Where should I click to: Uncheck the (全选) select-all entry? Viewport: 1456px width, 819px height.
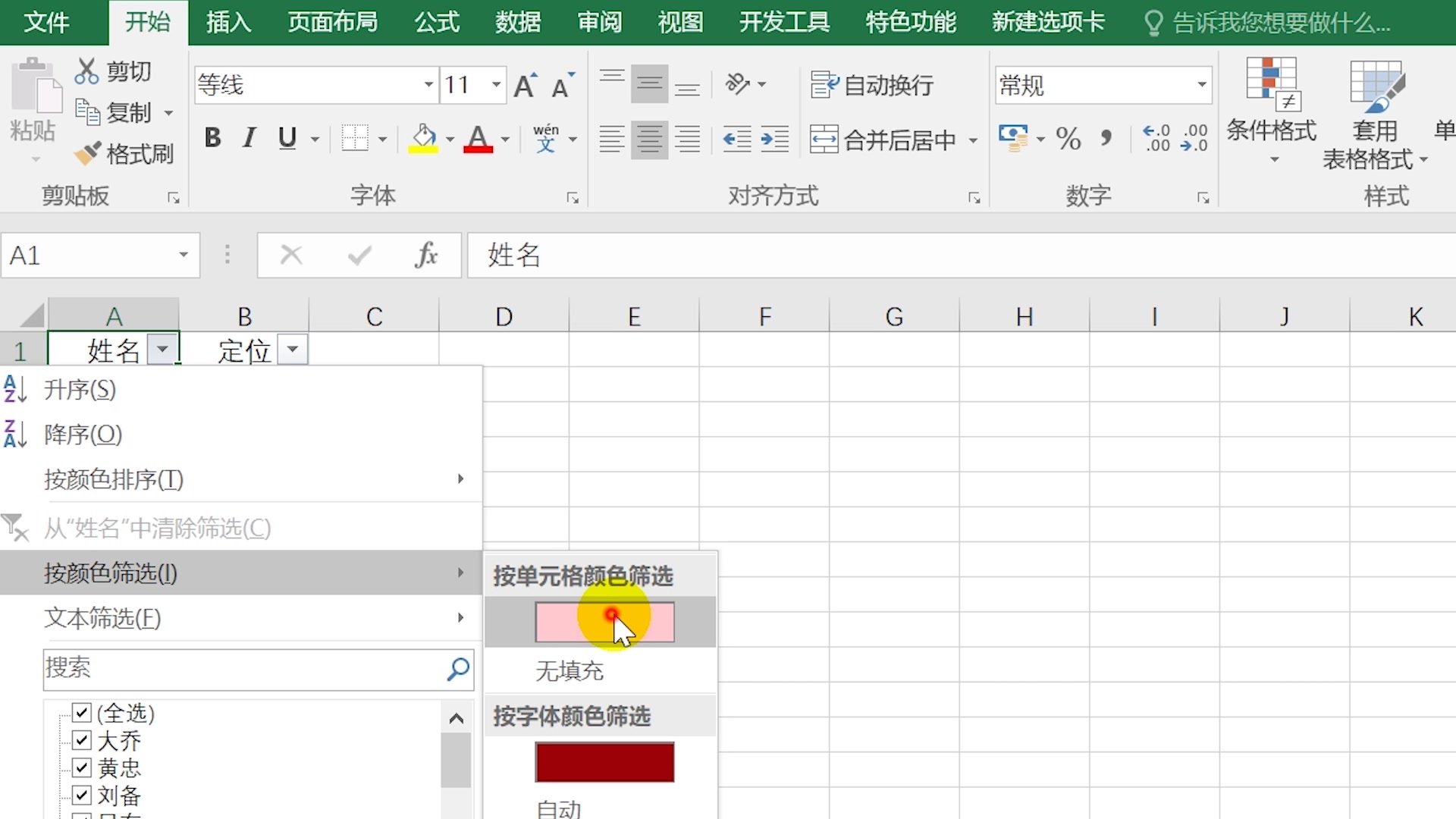coord(80,712)
